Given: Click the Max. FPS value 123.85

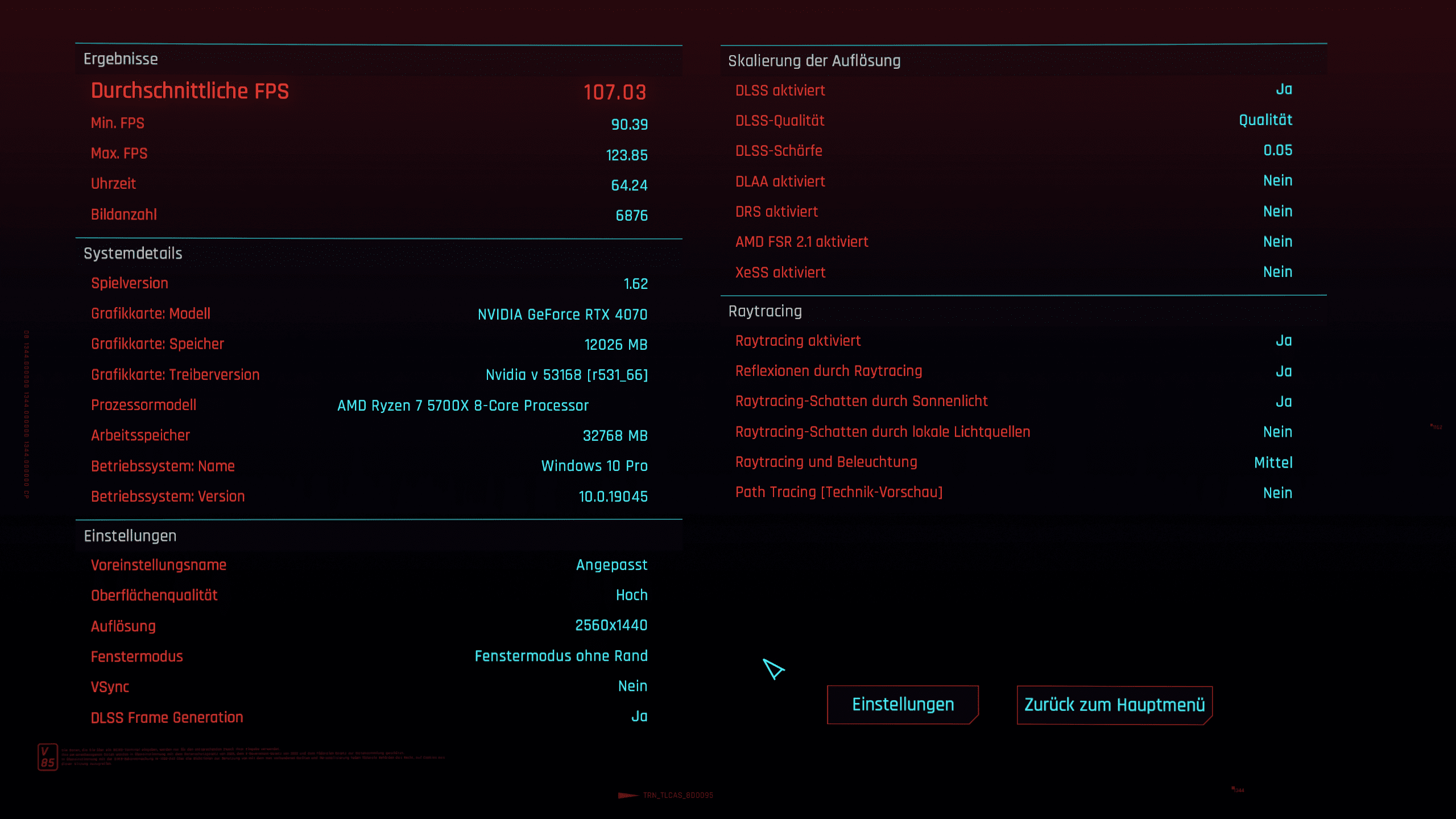Looking at the screenshot, I should 627,155.
